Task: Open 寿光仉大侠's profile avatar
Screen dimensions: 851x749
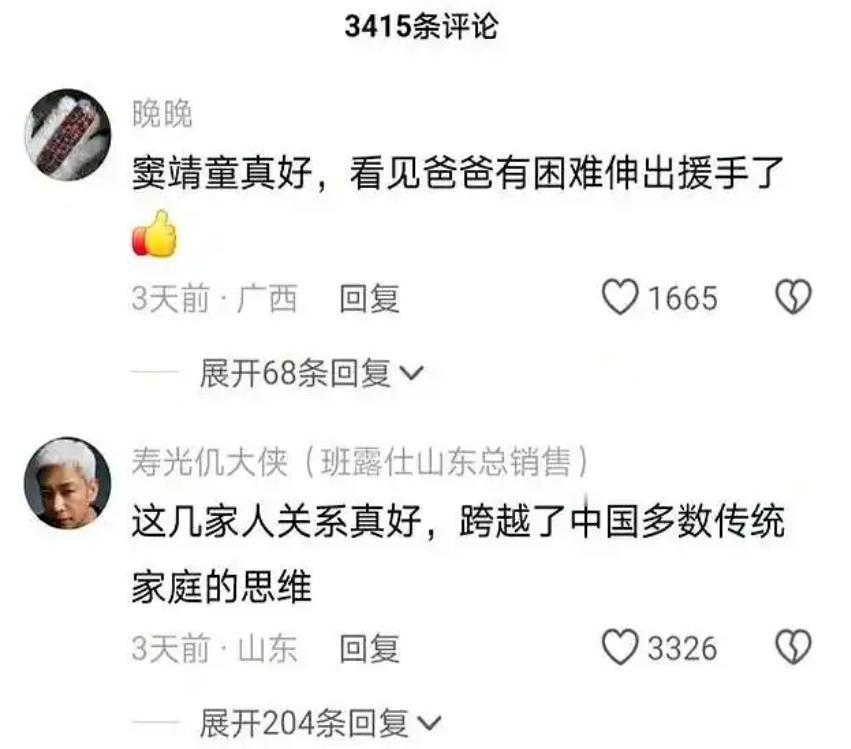Action: click(x=68, y=483)
